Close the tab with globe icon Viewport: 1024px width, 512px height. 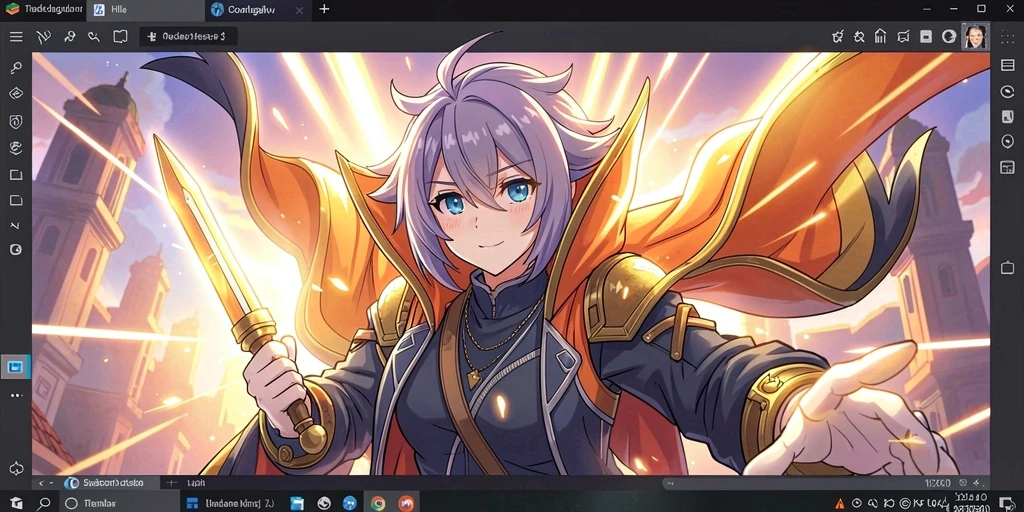(299, 10)
